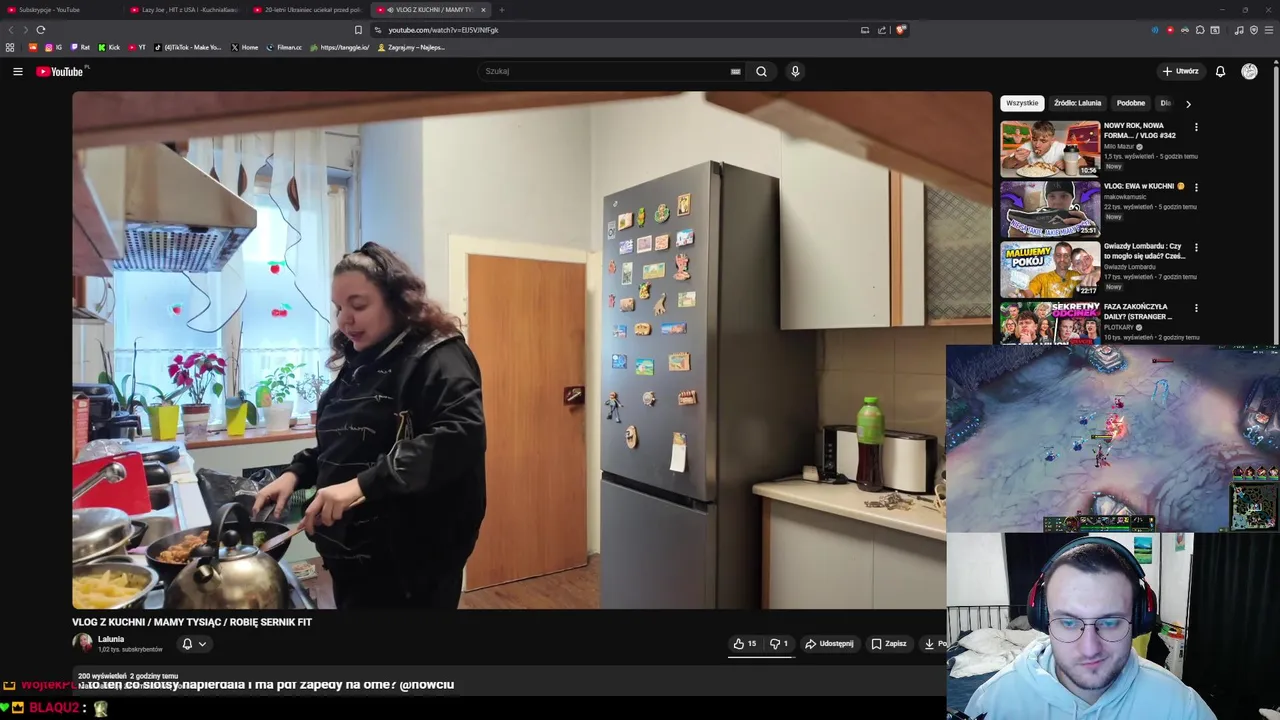Open a new browser tab
The width and height of the screenshot is (1280, 720).
[502, 10]
